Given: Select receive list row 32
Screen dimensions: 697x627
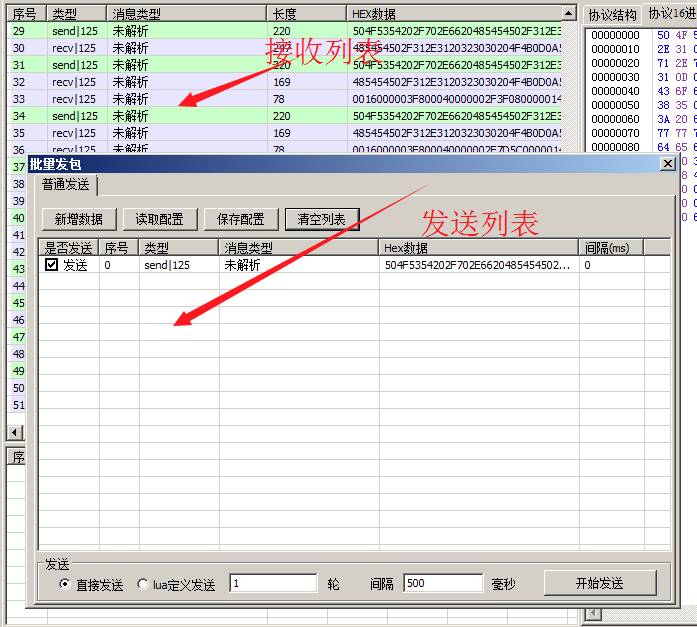Looking at the screenshot, I should pos(284,82).
